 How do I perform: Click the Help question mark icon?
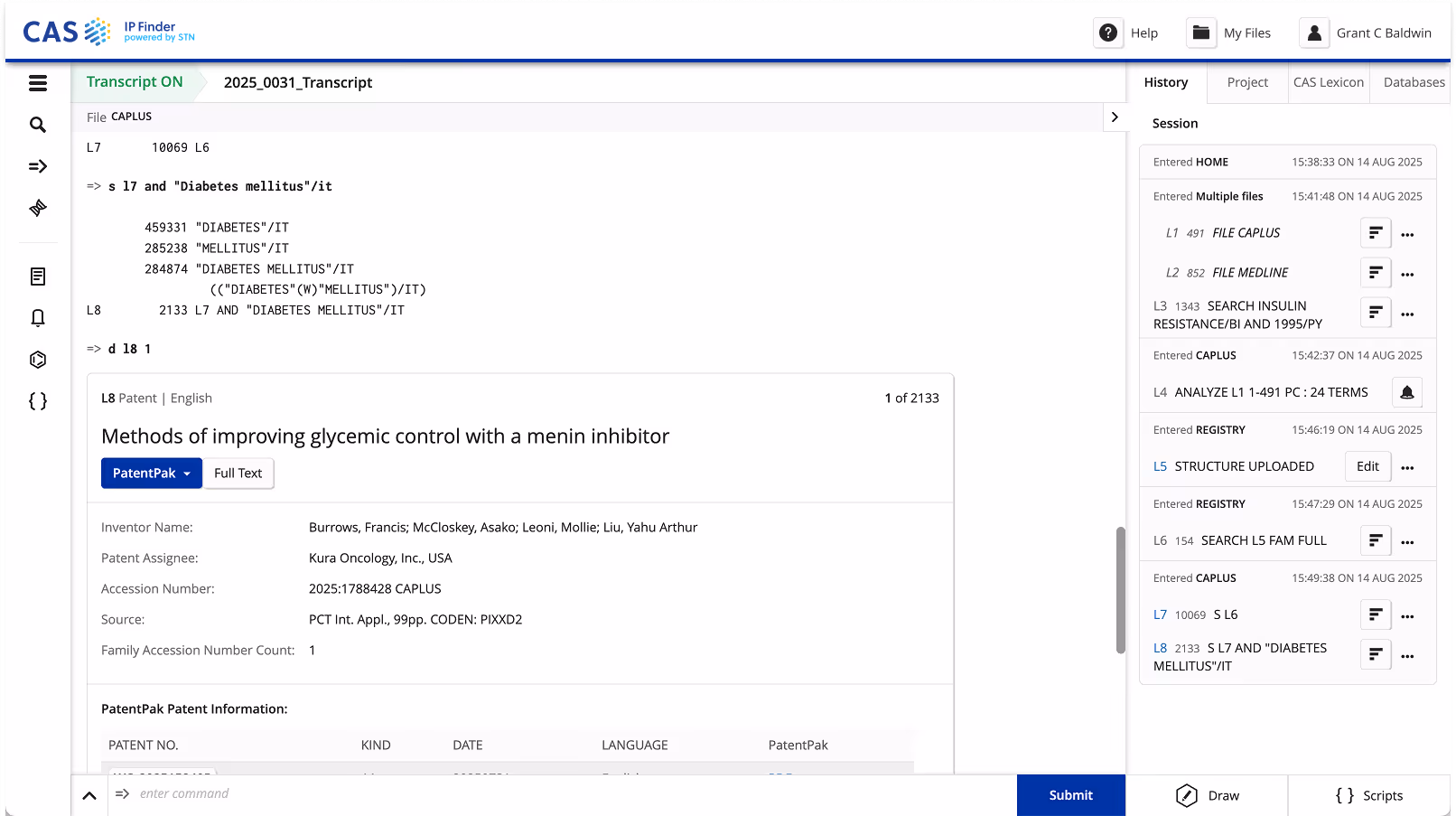(x=1108, y=33)
